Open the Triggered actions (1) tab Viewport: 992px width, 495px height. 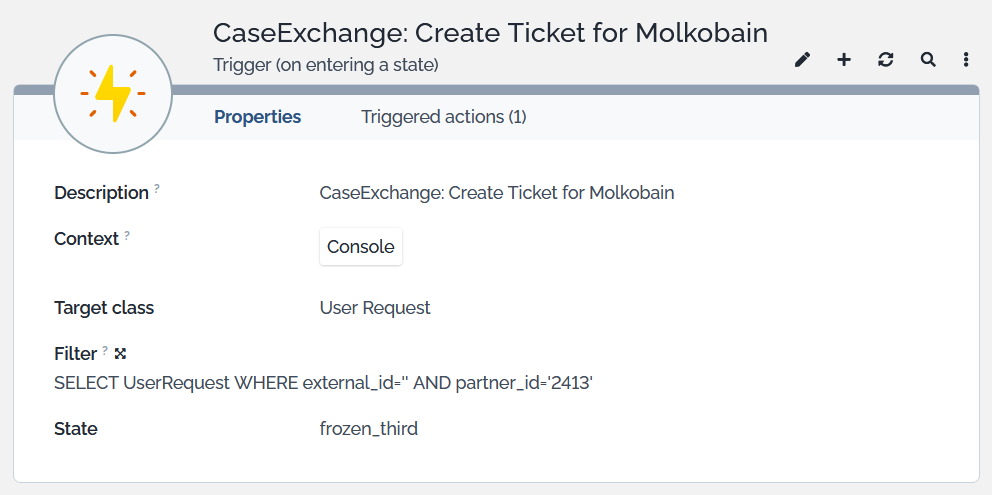coord(443,117)
